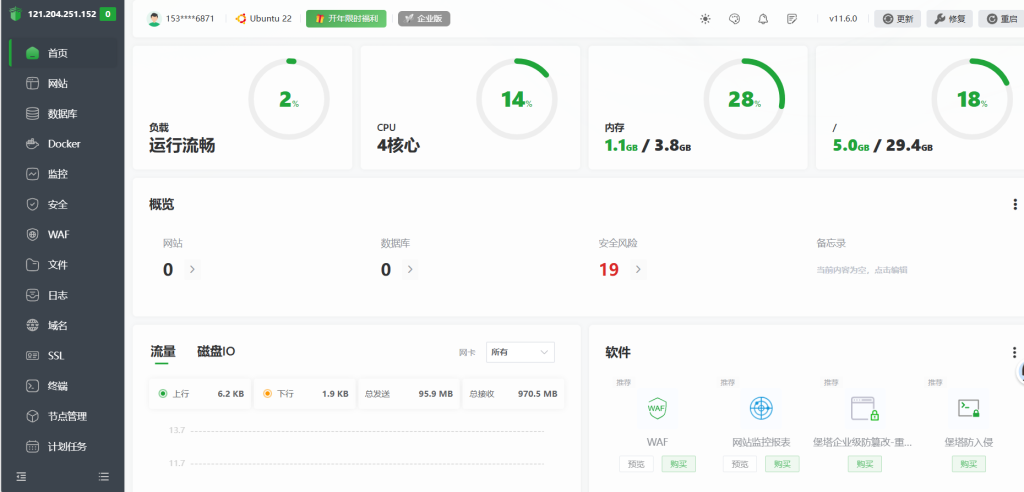Open the 网卡 dropdown showing 所有

pos(519,352)
